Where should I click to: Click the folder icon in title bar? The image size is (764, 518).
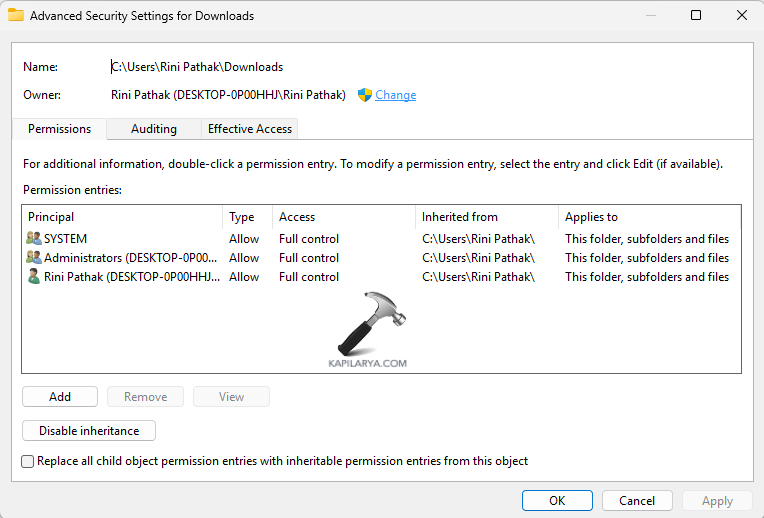(16, 15)
